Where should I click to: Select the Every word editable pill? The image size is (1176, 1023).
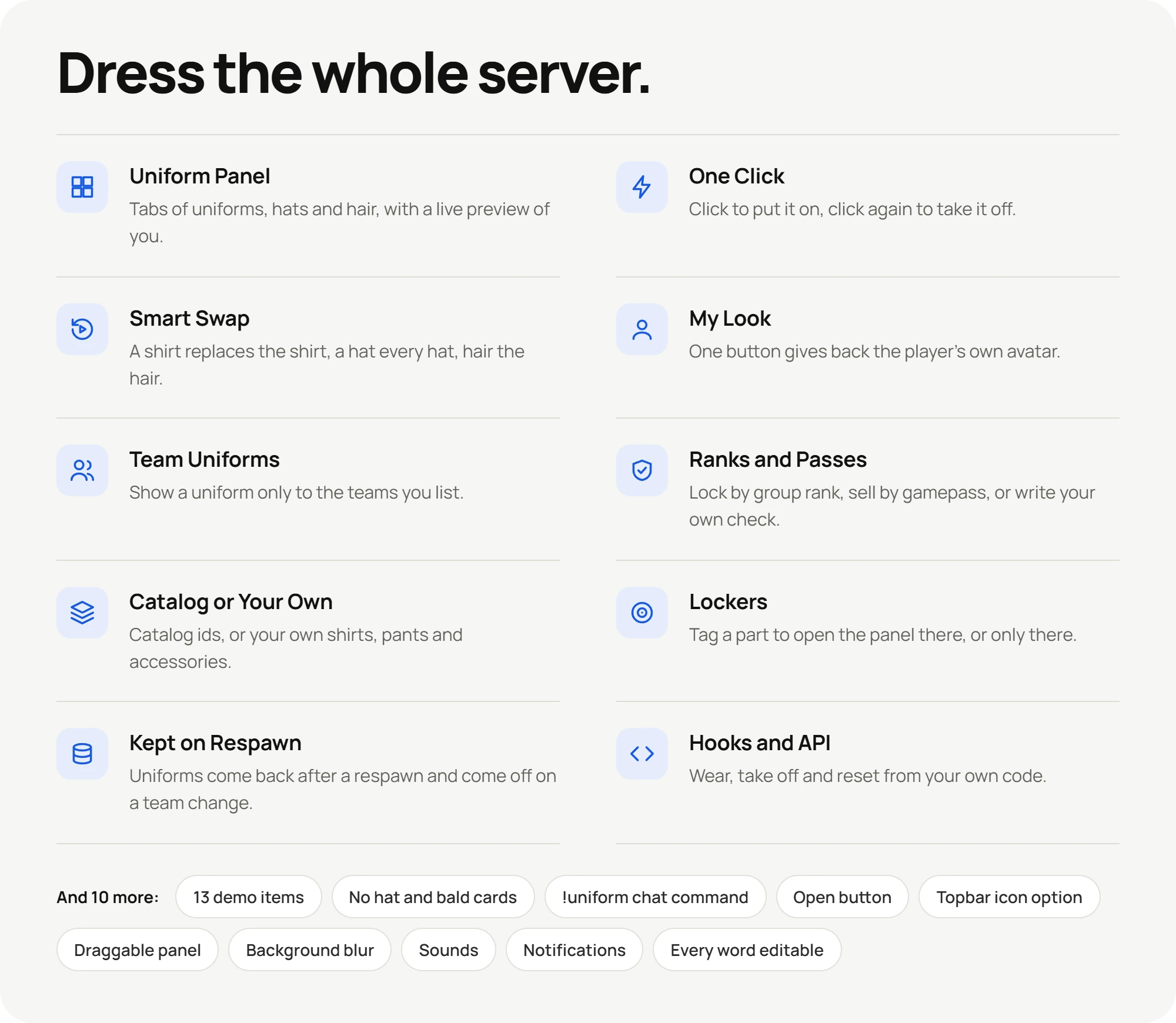click(x=747, y=950)
